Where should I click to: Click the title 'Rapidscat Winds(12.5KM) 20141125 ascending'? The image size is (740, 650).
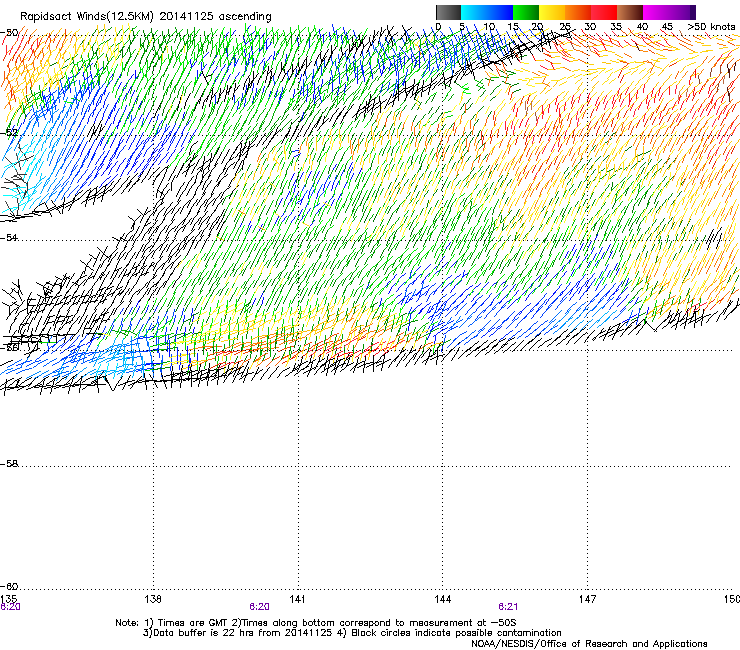[146, 17]
